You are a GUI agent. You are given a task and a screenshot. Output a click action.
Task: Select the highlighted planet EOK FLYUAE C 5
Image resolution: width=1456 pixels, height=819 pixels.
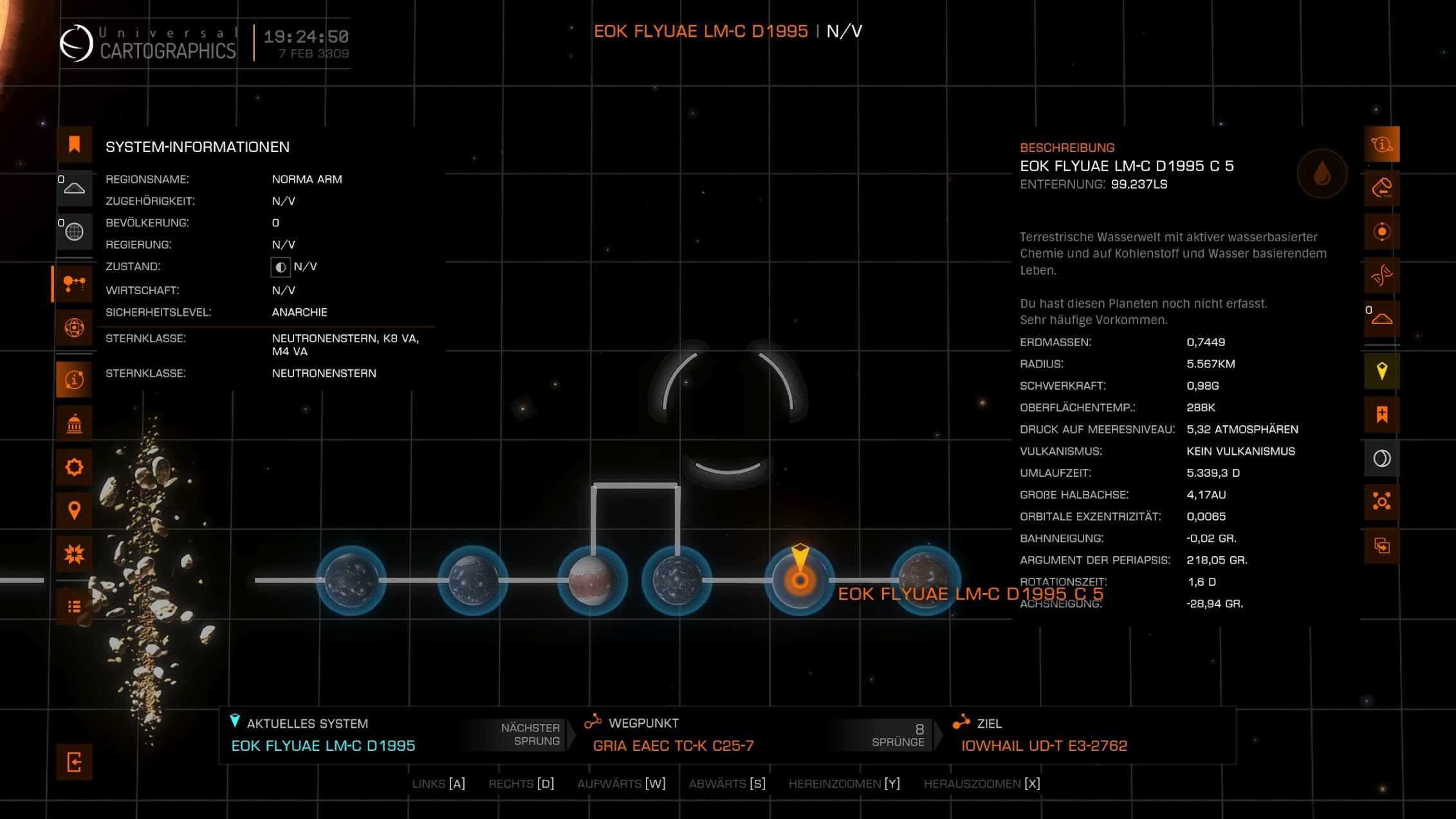[x=800, y=581]
